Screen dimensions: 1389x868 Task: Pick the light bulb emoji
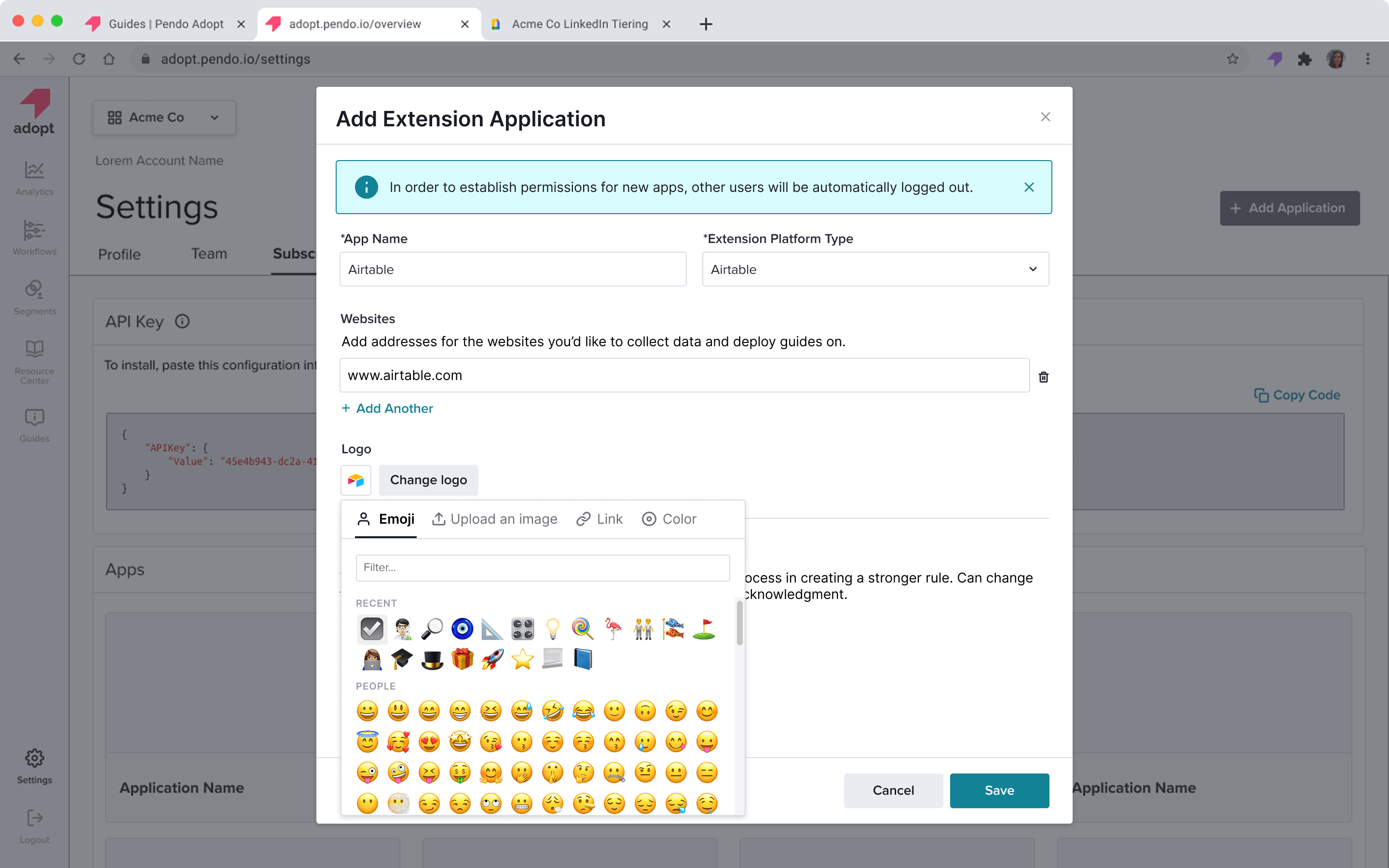click(552, 629)
